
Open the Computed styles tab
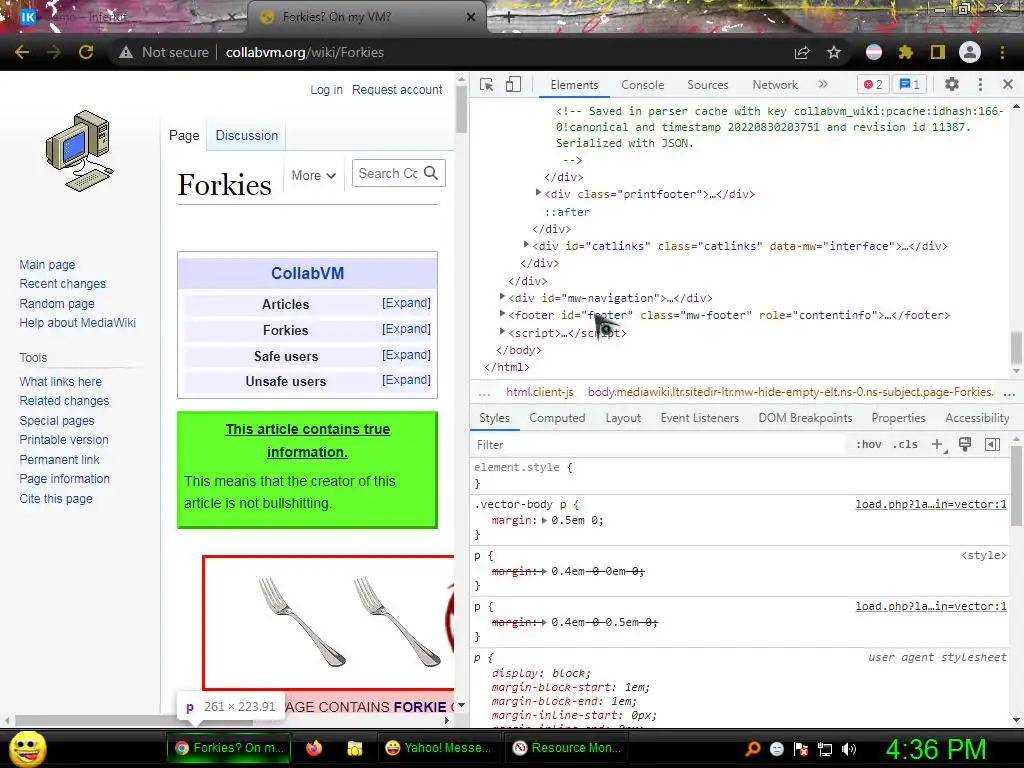(557, 418)
